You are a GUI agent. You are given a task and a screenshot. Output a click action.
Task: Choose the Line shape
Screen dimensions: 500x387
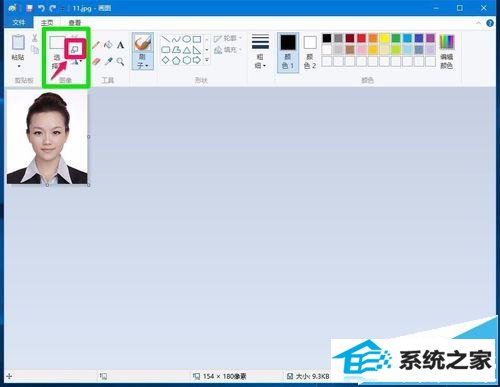click(165, 40)
